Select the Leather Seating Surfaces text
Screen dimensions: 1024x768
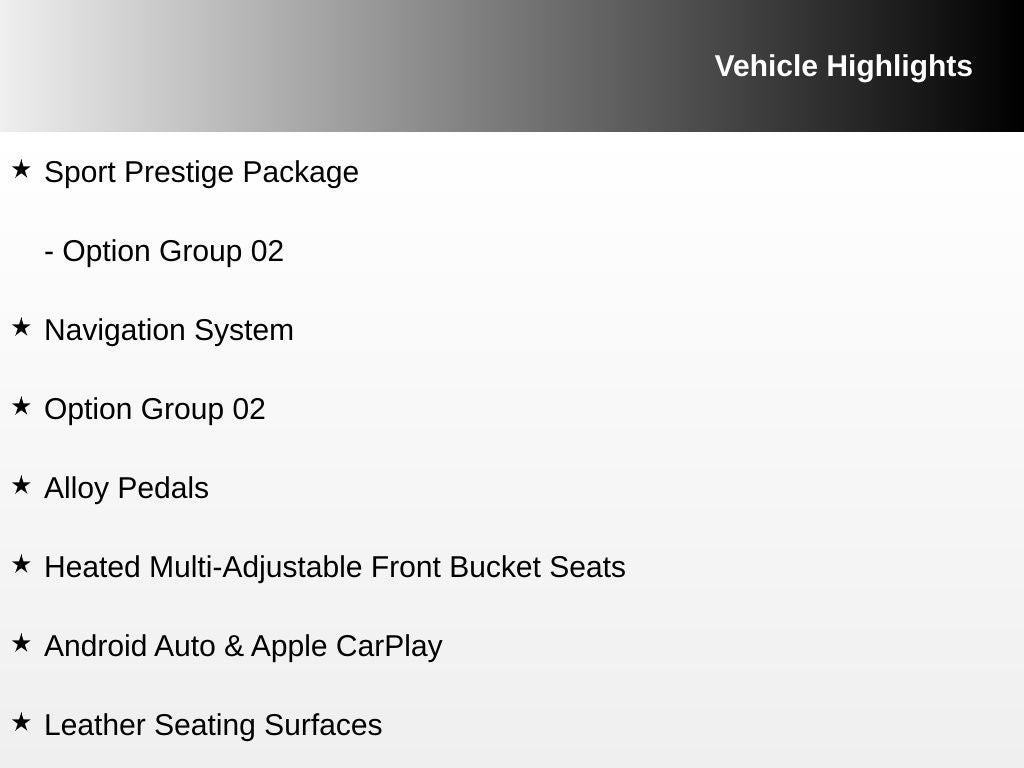tap(213, 725)
